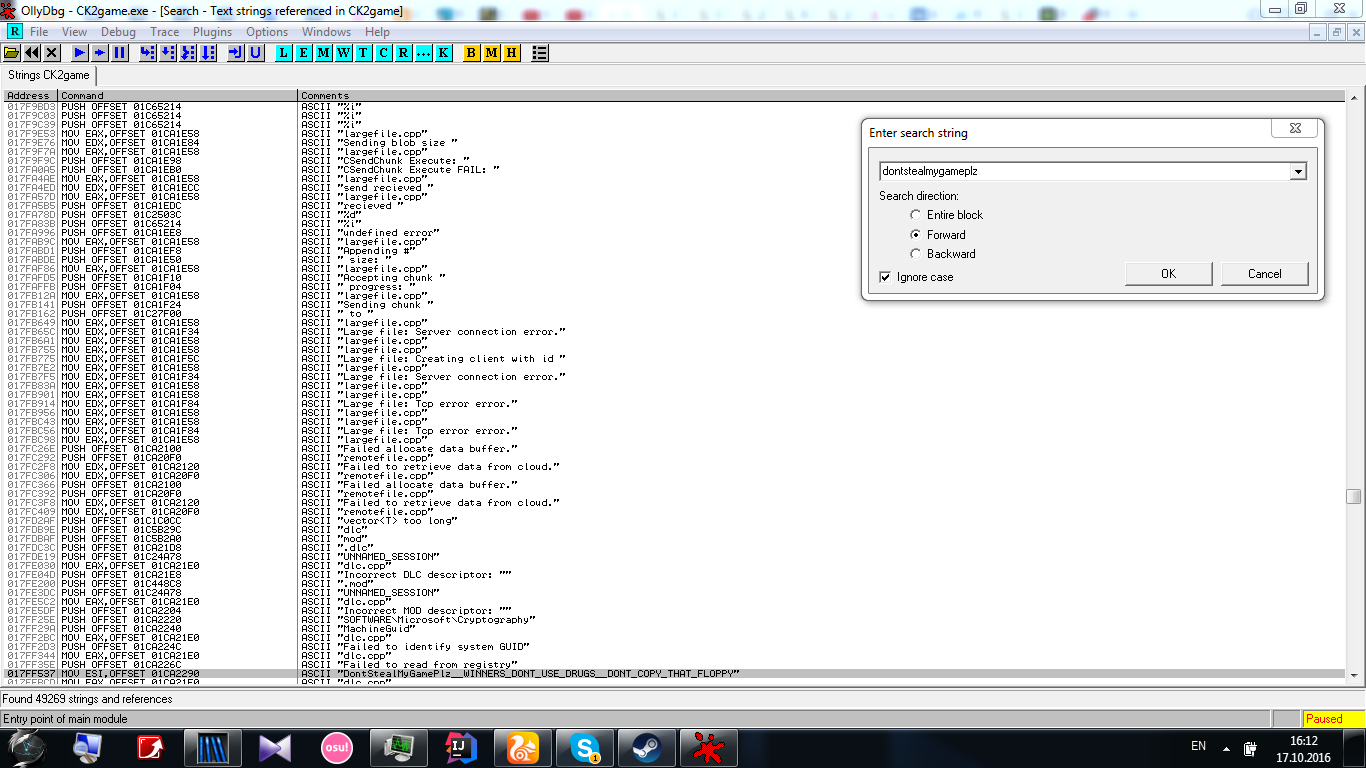
Task: Click into the search string input field
Action: 1084,171
